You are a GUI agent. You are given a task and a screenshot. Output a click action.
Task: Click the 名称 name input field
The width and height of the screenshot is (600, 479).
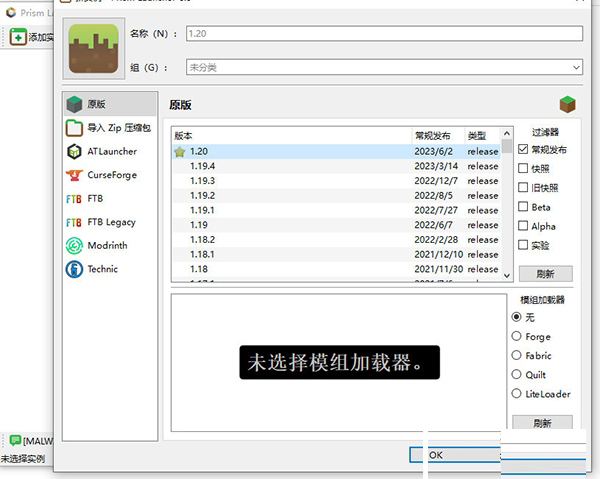pos(385,34)
